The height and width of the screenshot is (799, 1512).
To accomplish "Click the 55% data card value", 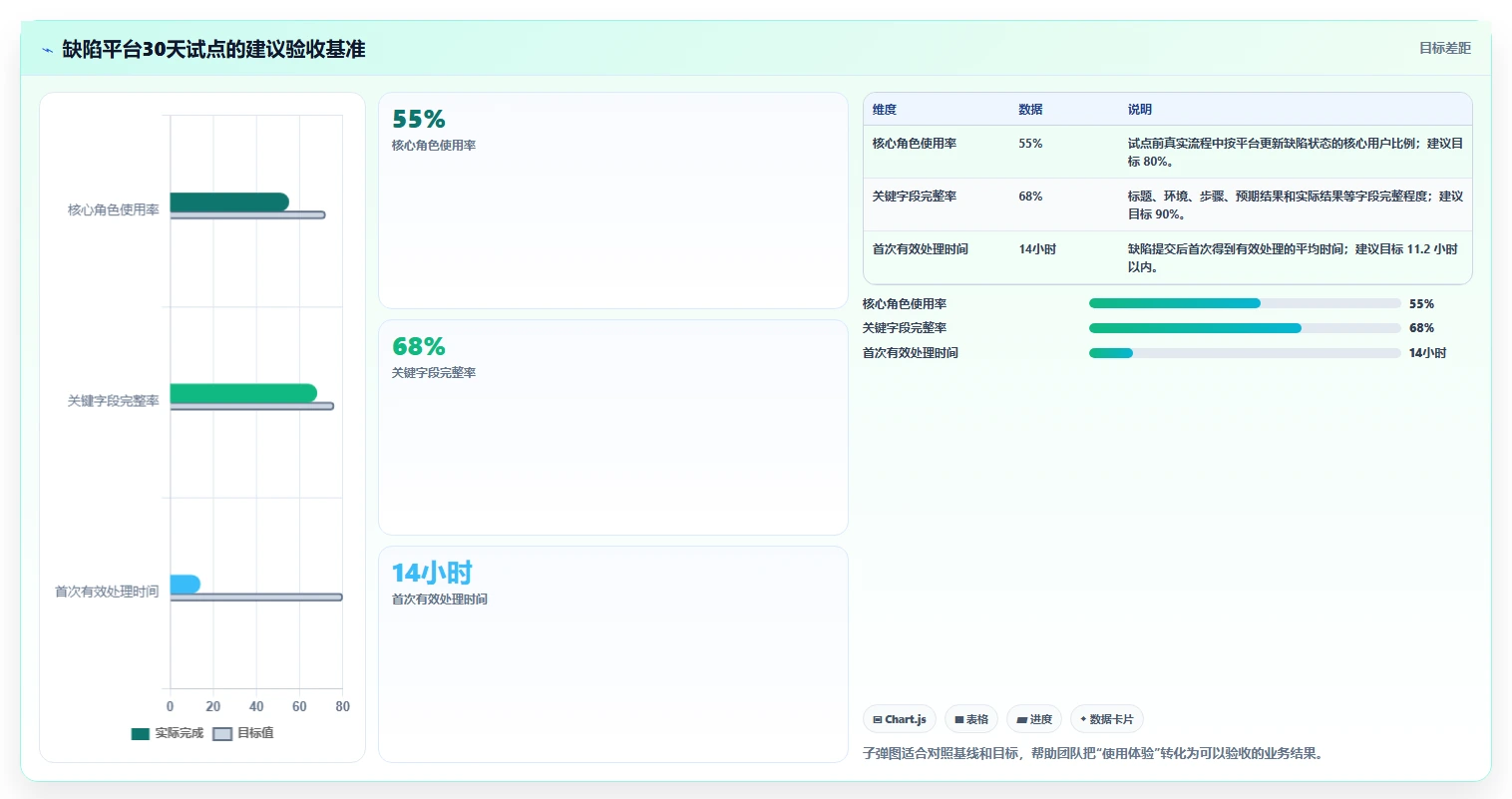I will point(418,120).
